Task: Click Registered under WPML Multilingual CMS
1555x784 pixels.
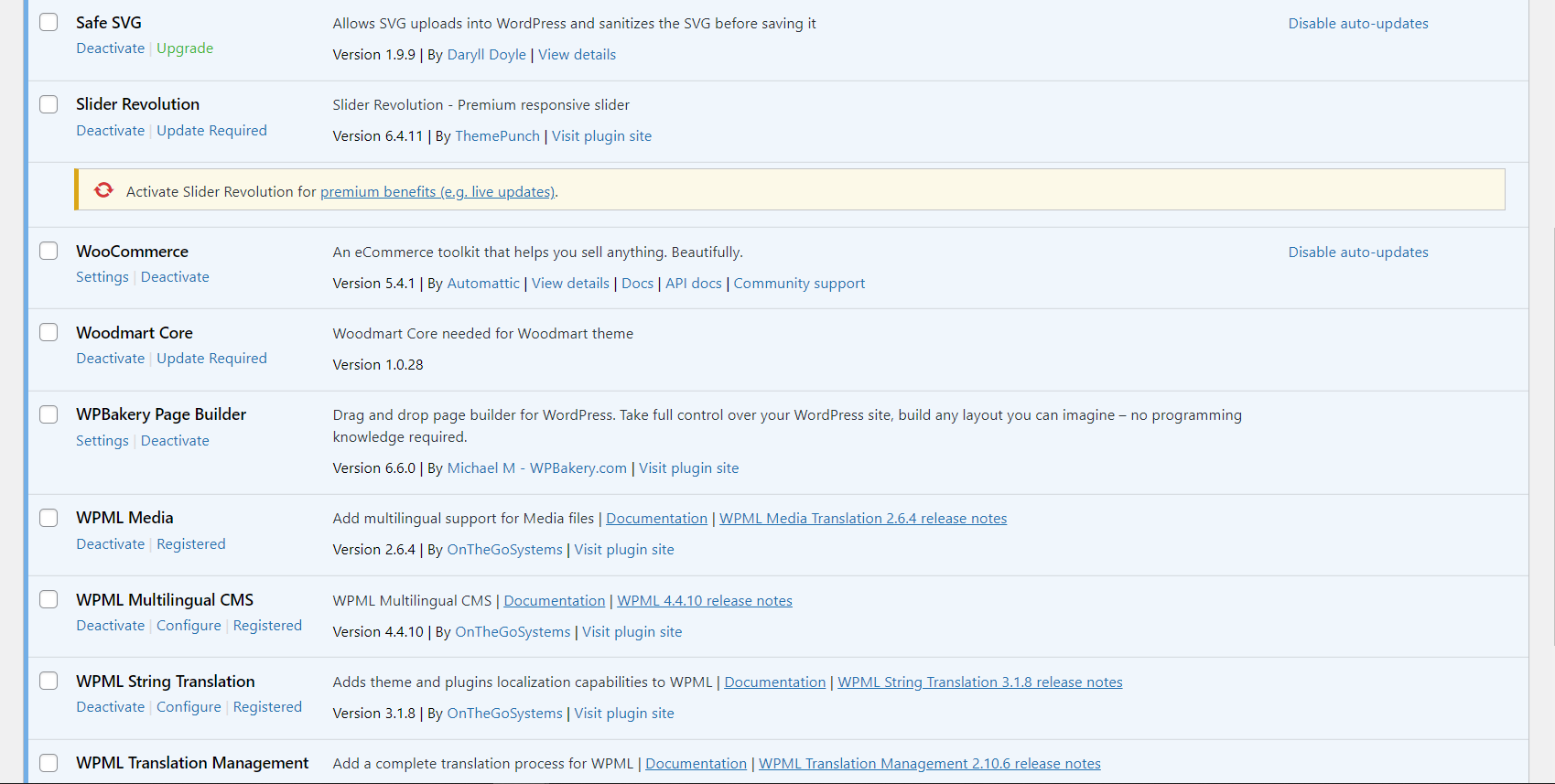Action: 267,626
